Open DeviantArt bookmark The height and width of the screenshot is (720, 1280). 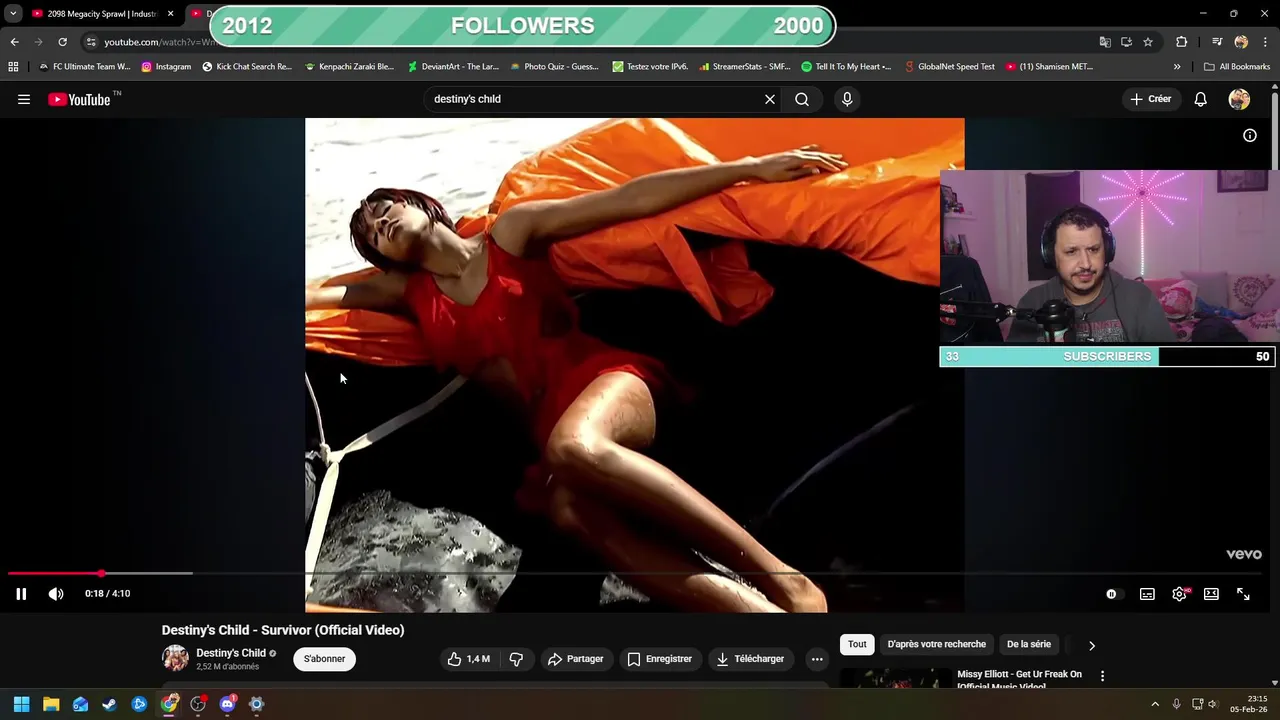pyautogui.click(x=453, y=67)
